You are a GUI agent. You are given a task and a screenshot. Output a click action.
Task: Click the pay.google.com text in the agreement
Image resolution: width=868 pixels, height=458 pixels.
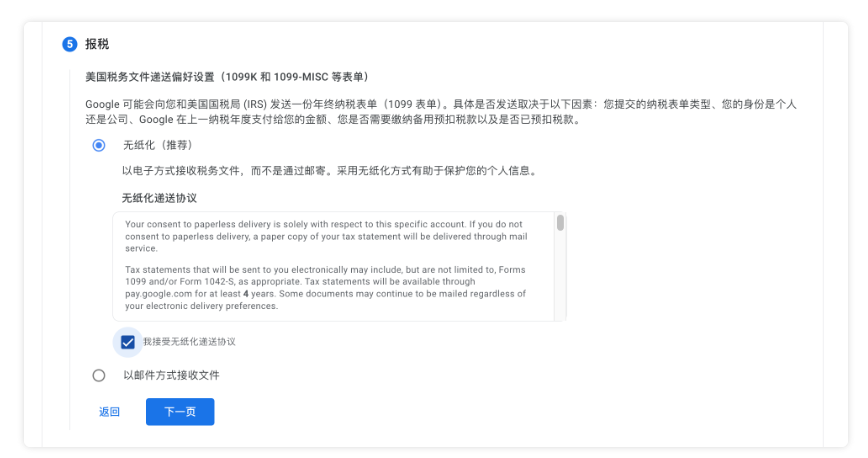pos(158,294)
